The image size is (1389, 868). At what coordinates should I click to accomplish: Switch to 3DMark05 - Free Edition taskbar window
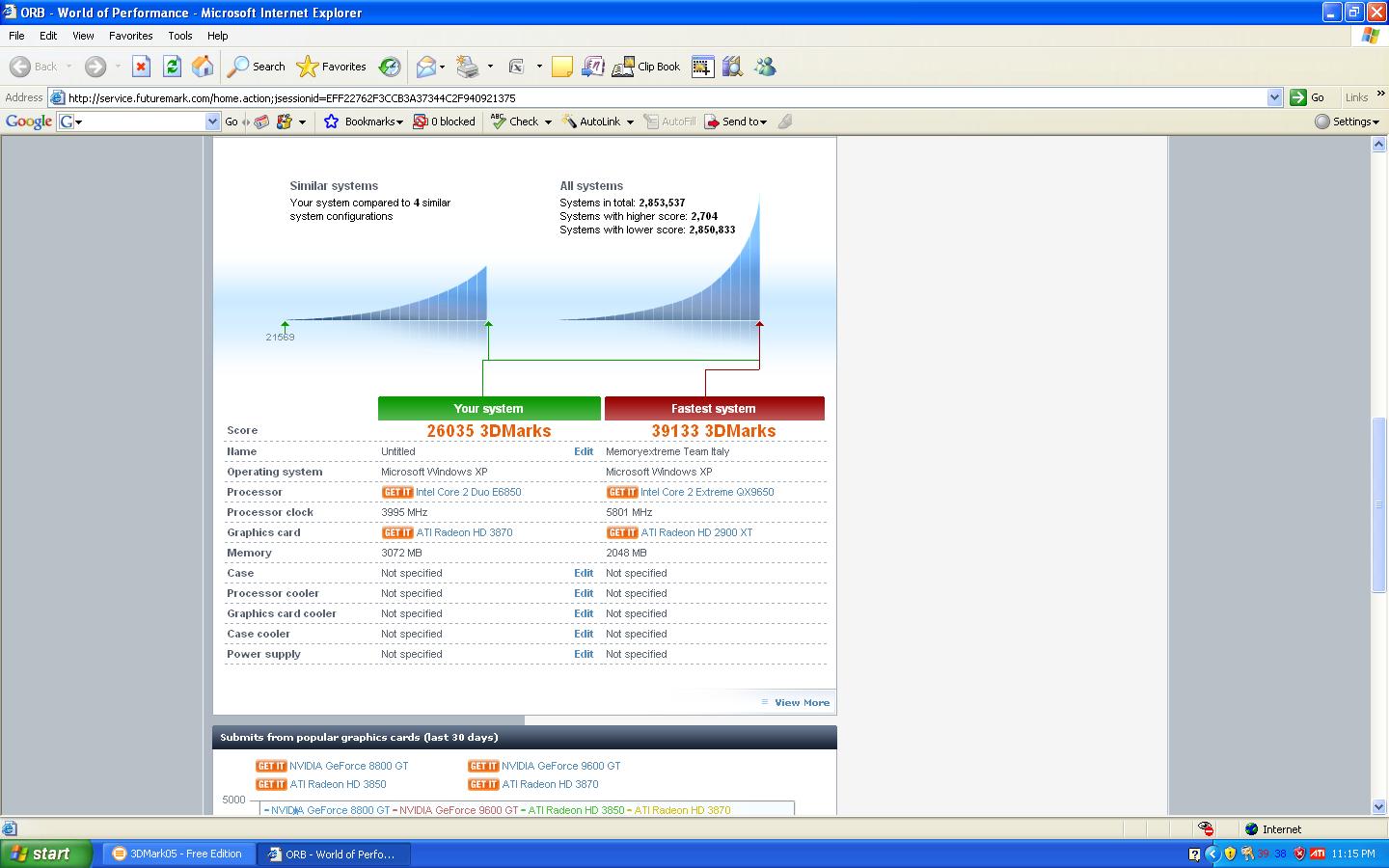point(178,854)
